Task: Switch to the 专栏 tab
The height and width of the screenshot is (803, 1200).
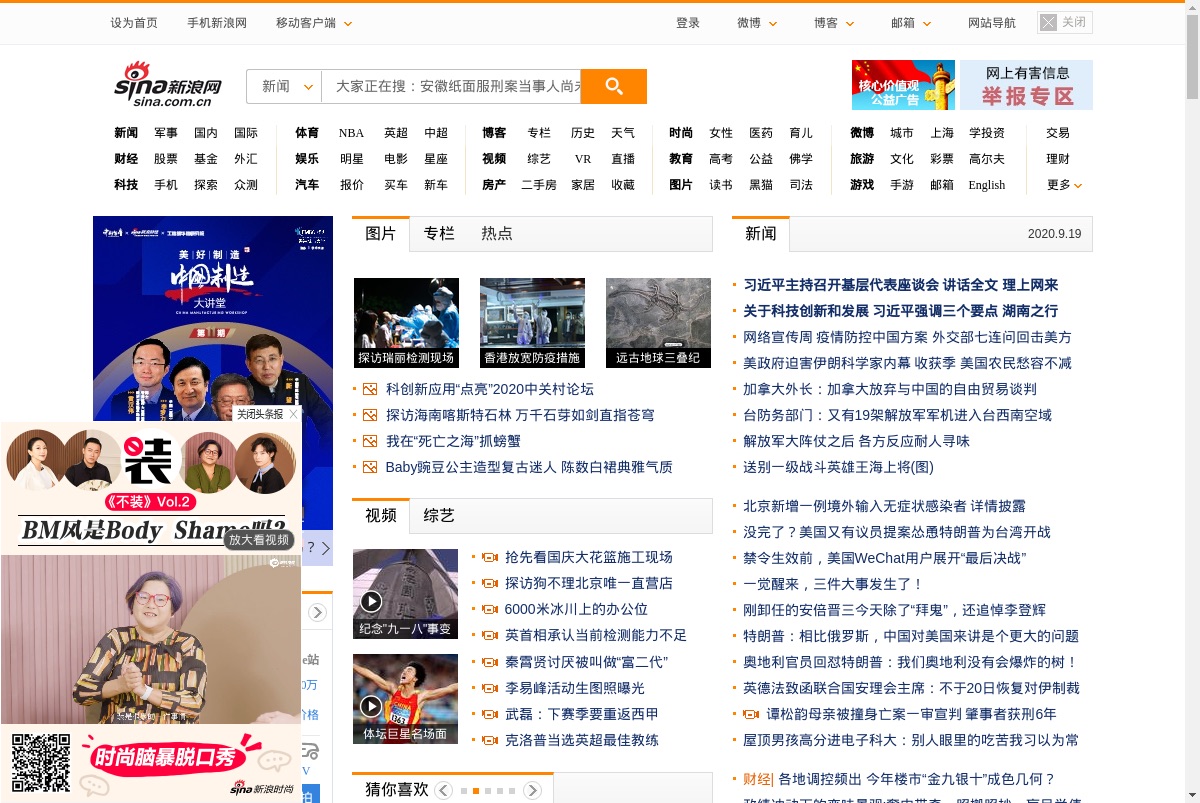Action: [x=439, y=233]
